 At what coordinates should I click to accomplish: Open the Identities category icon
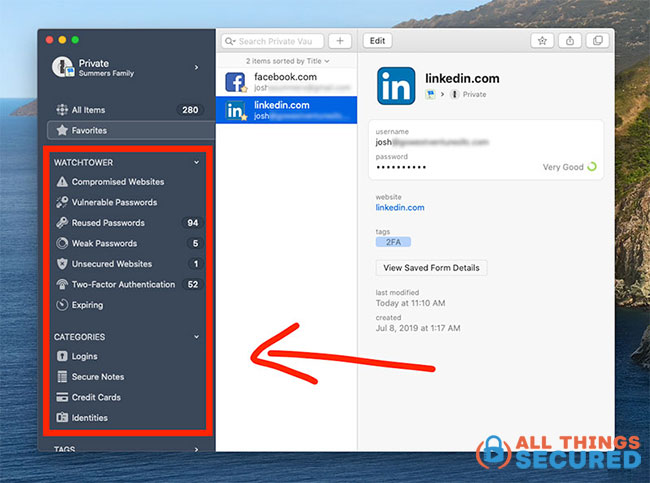coord(62,417)
